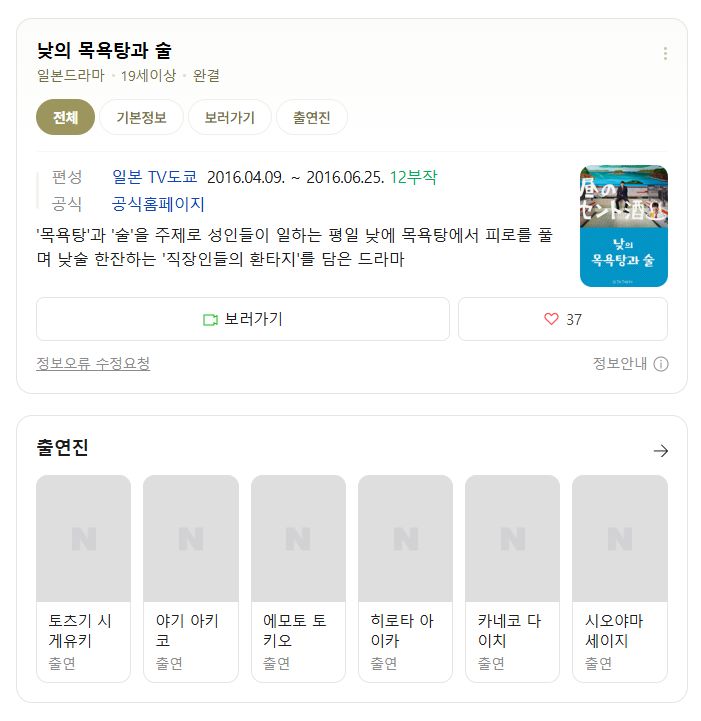The image size is (701, 721).
Task: Click the 정보안내 info circle icon
Action: [661, 364]
